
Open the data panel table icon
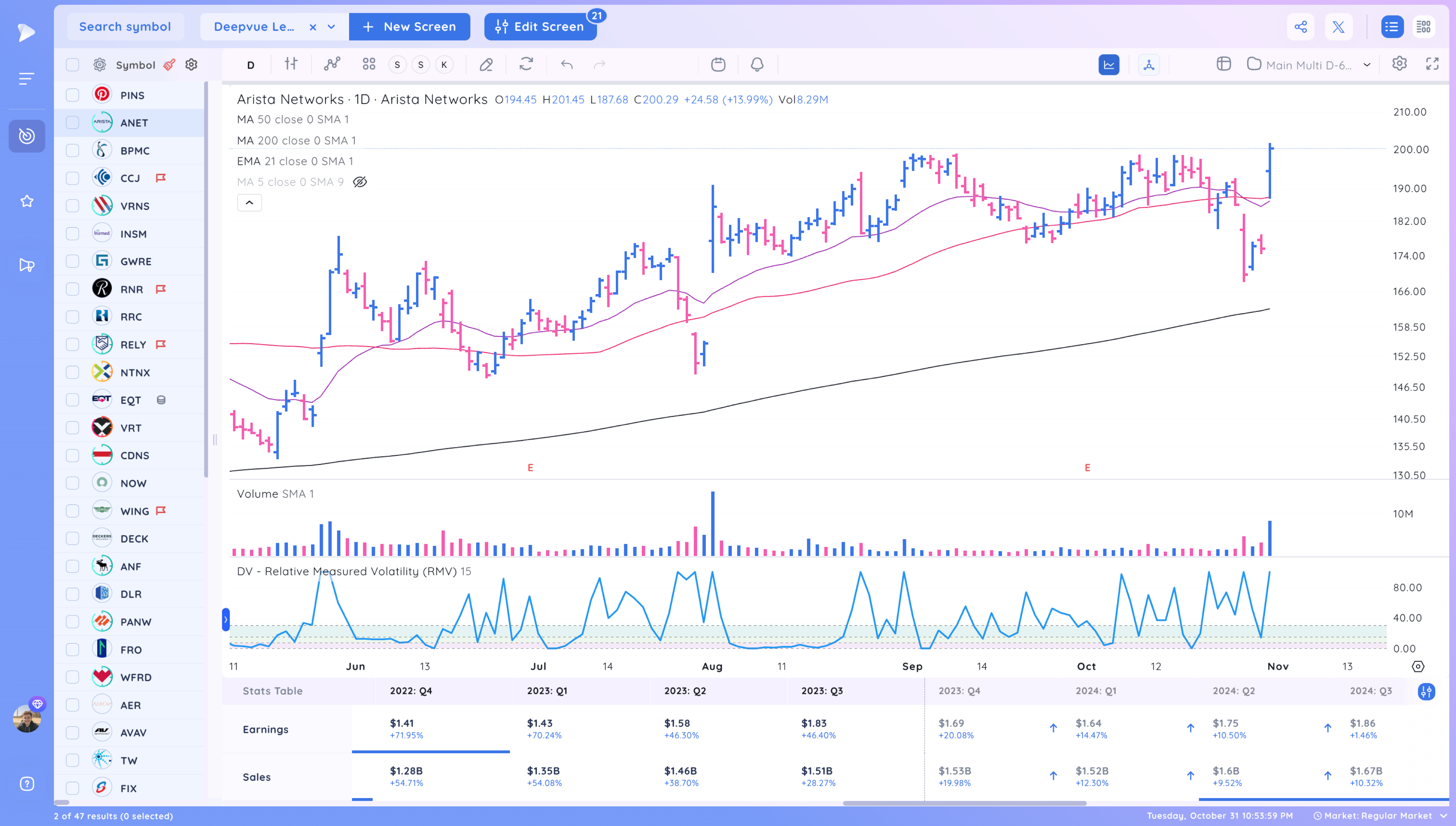tap(1223, 64)
